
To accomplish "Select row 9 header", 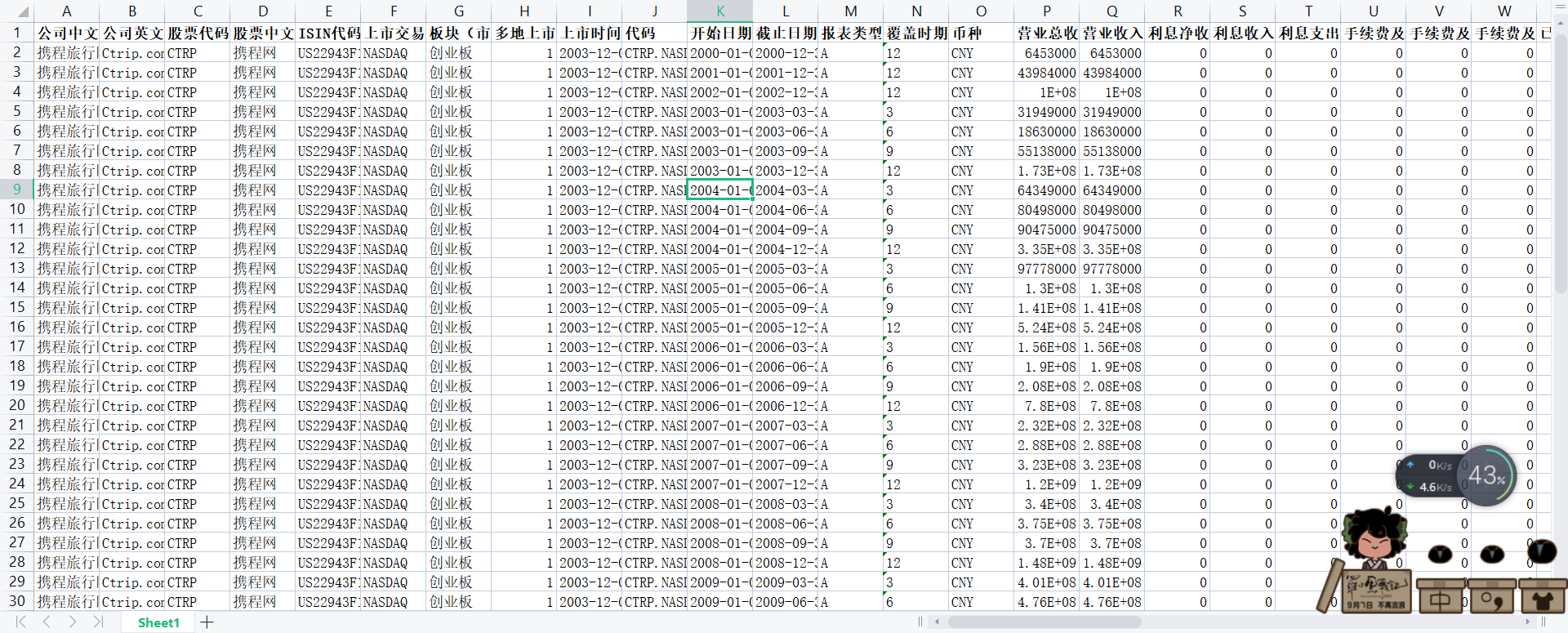I will point(16,189).
